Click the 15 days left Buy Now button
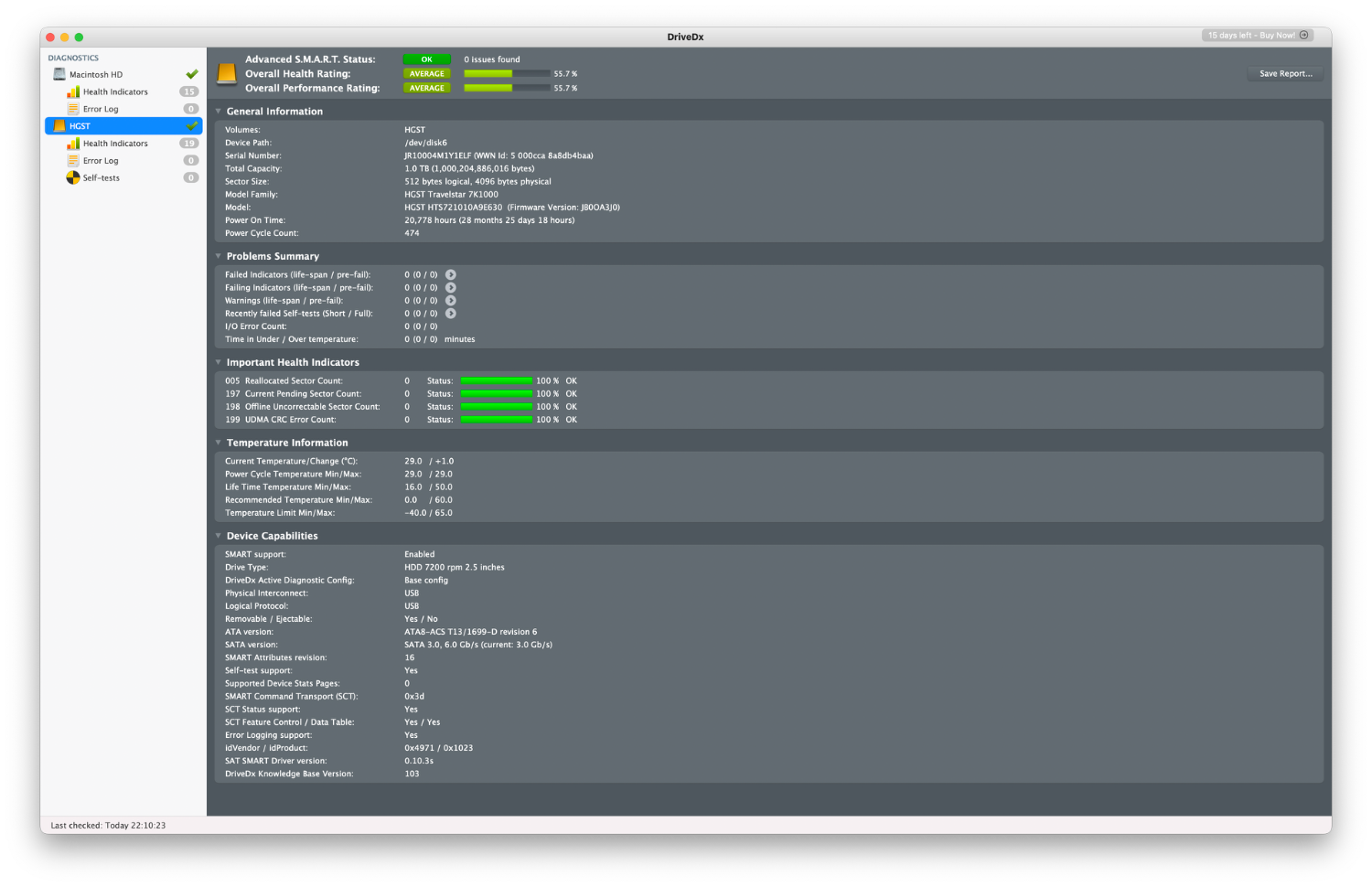The width and height of the screenshot is (1372, 887). coord(1258,36)
